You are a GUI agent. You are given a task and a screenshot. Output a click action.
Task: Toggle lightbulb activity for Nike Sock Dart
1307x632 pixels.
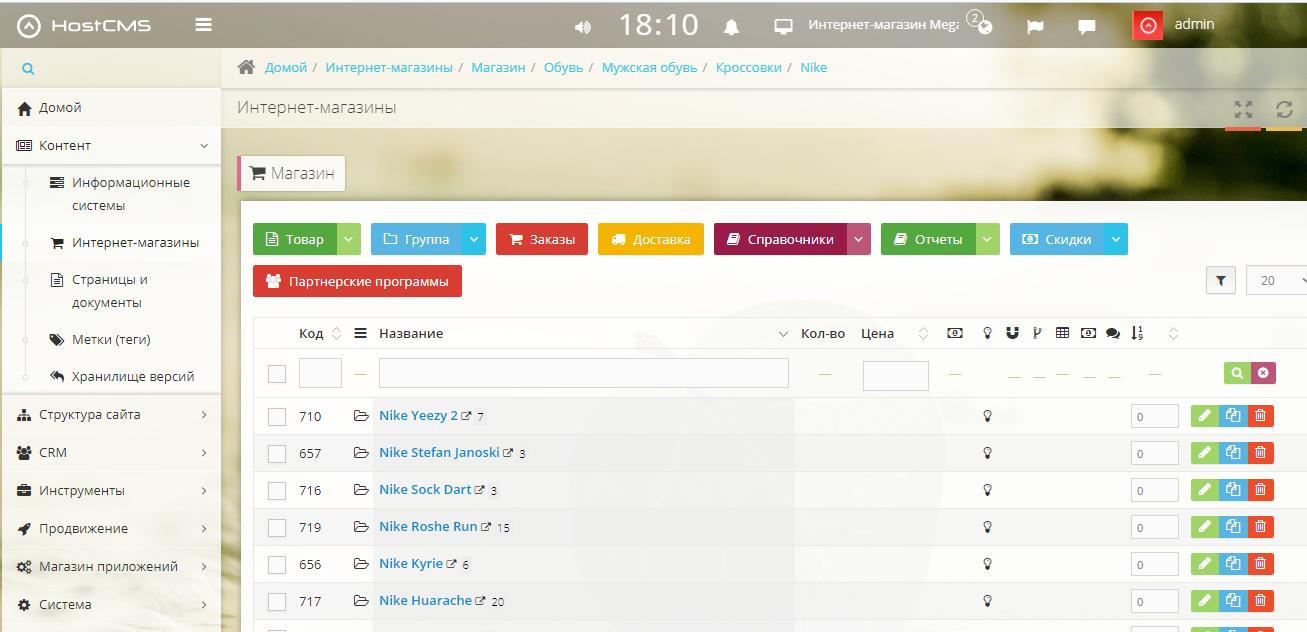(987, 490)
